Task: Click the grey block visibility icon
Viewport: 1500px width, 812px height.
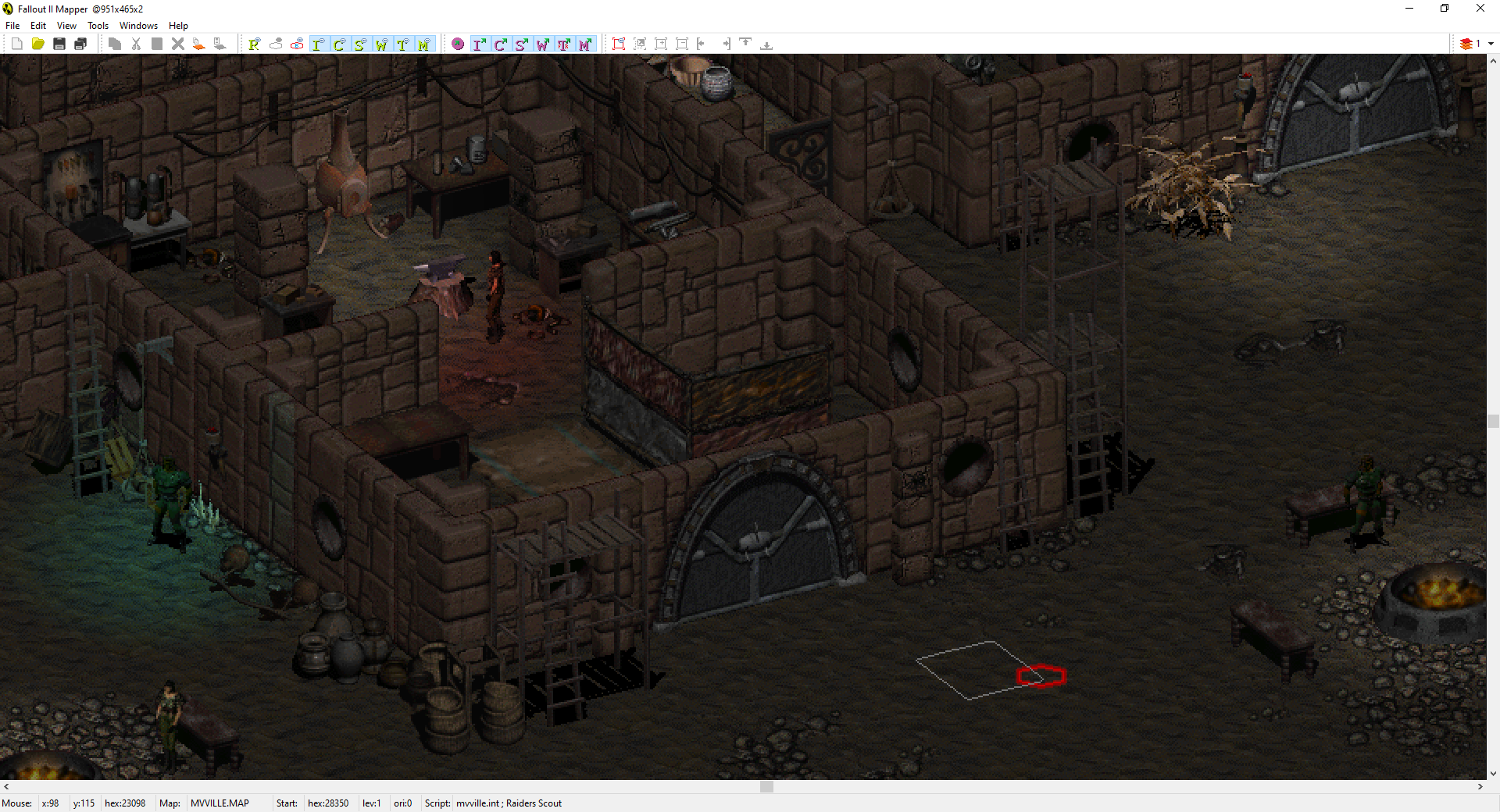Action: pyautogui.click(x=276, y=45)
